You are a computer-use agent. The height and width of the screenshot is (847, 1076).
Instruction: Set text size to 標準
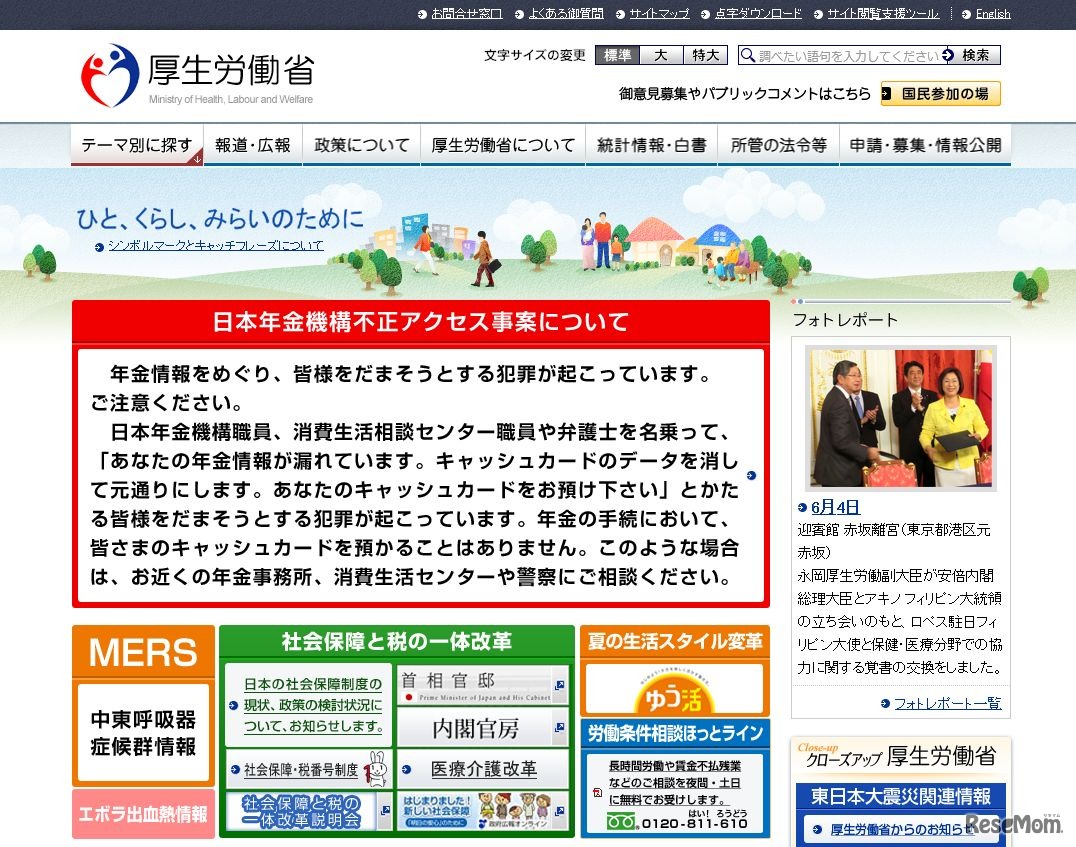click(x=617, y=55)
